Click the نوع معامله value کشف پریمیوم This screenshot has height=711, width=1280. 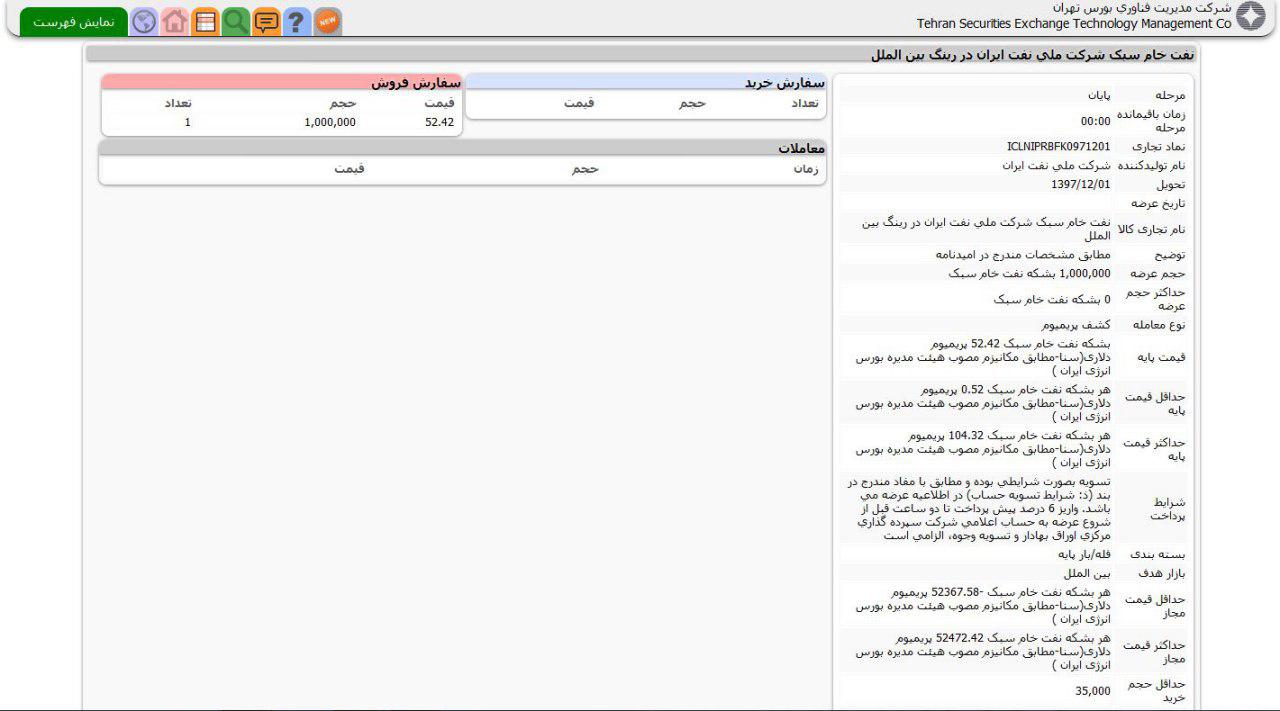[1076, 325]
